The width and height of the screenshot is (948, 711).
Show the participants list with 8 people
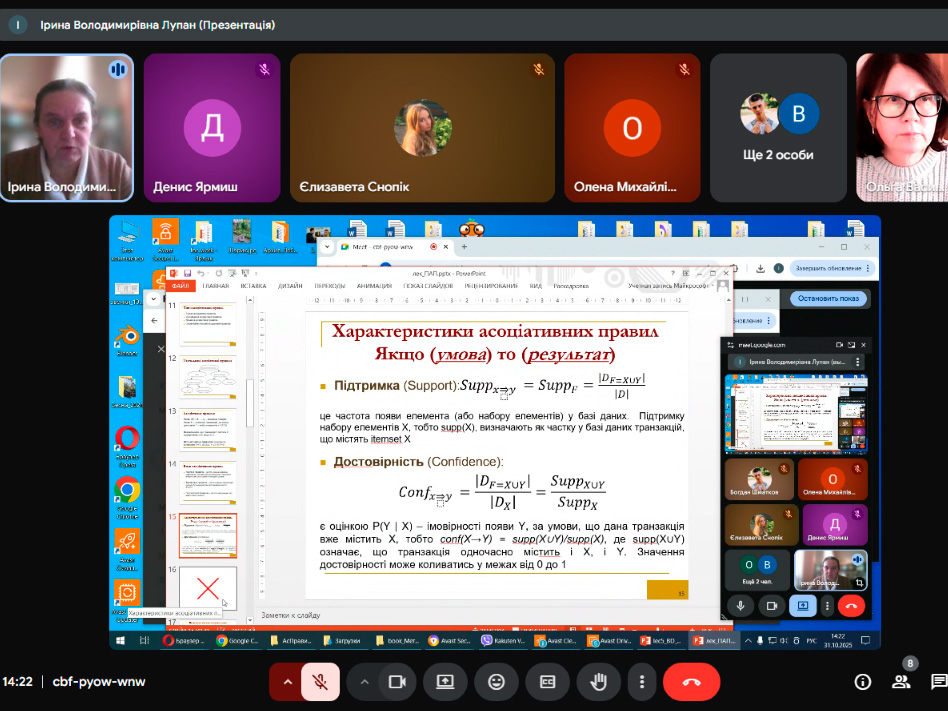[x=901, y=682]
